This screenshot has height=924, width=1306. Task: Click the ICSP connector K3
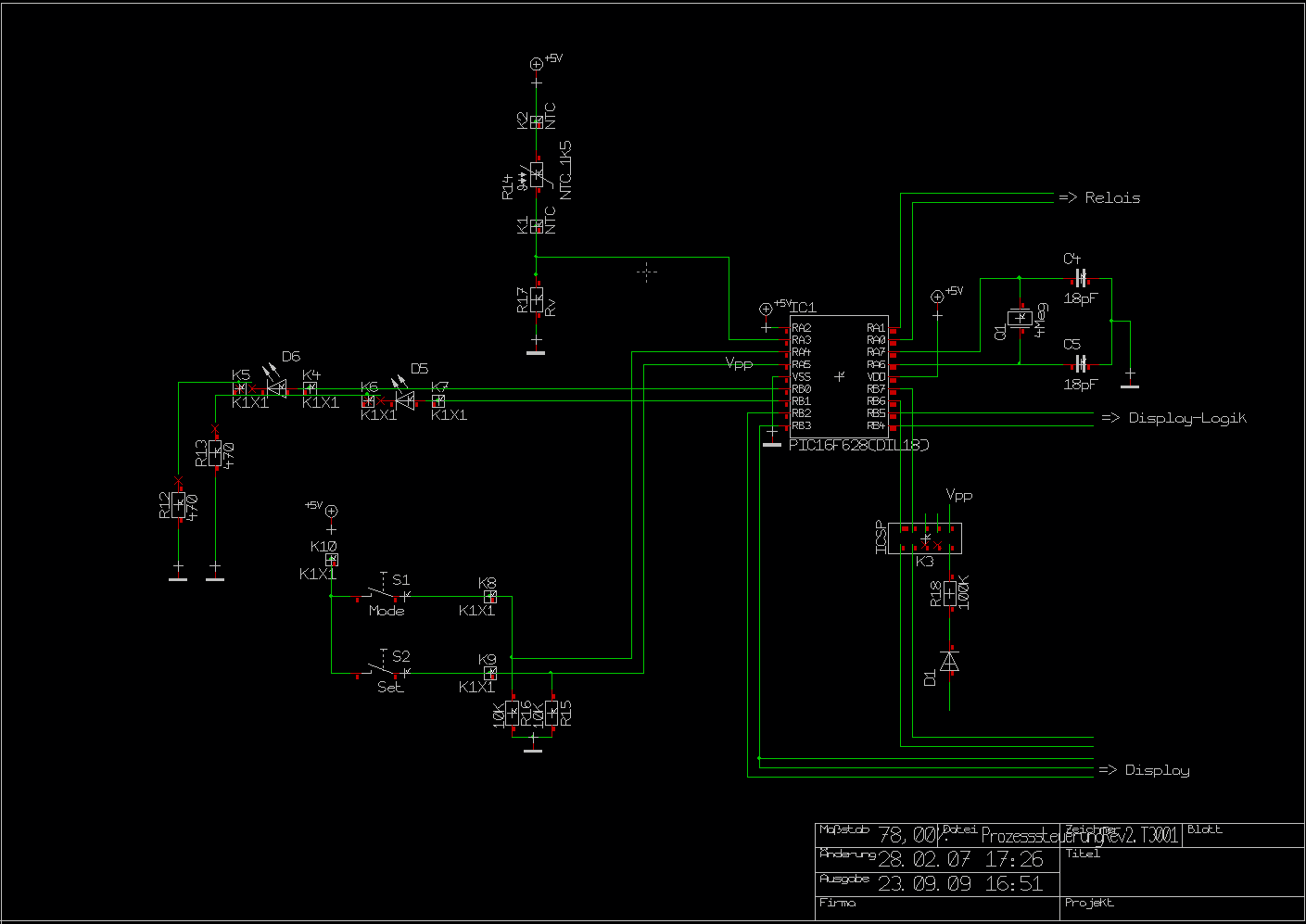click(924, 538)
